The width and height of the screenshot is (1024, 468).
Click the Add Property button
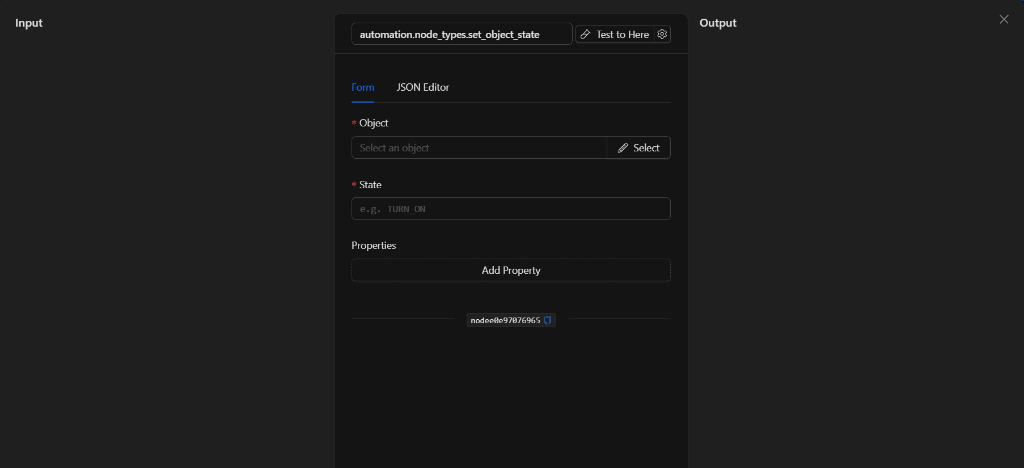tap(511, 270)
